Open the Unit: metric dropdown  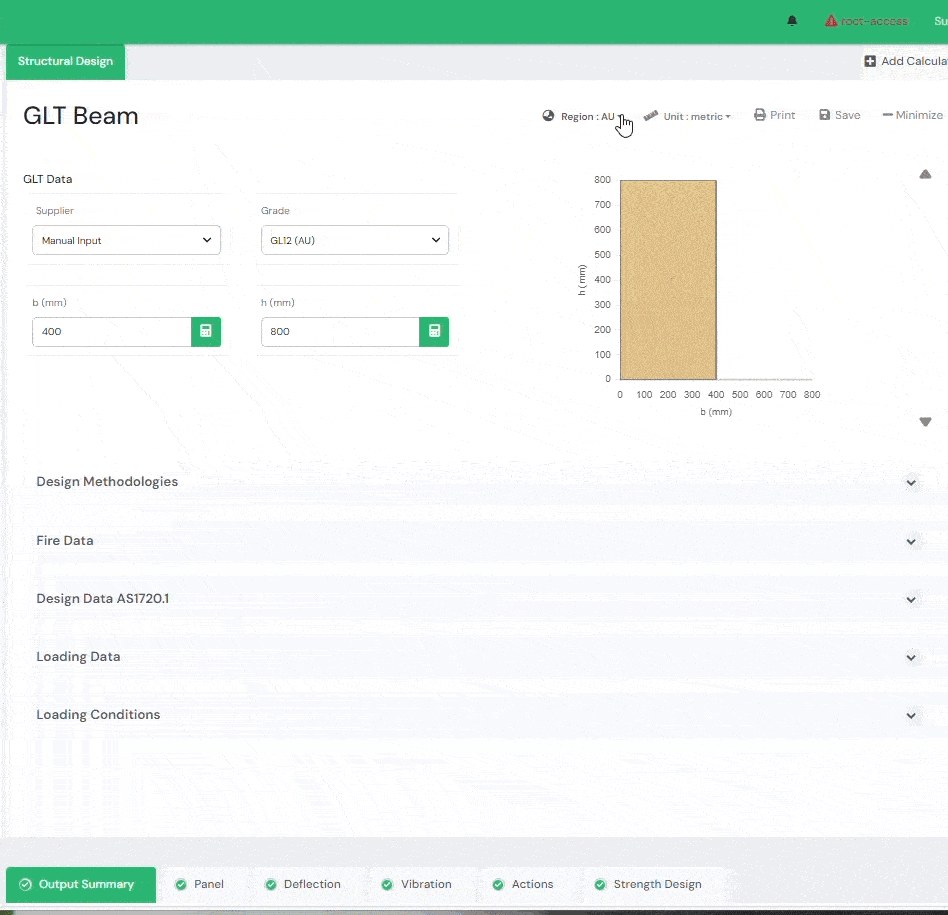coord(688,116)
